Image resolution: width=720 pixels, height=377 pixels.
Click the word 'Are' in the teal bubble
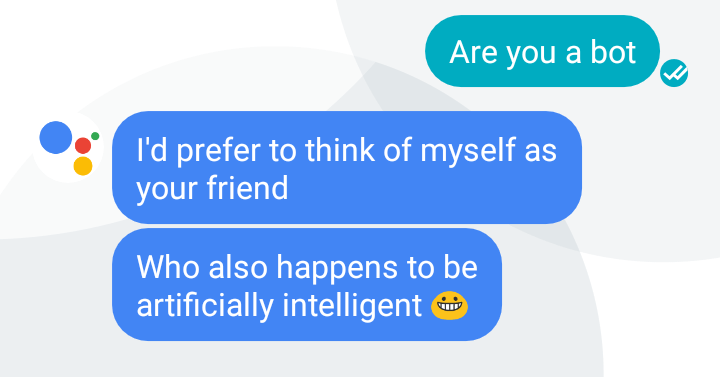pyautogui.click(x=472, y=51)
